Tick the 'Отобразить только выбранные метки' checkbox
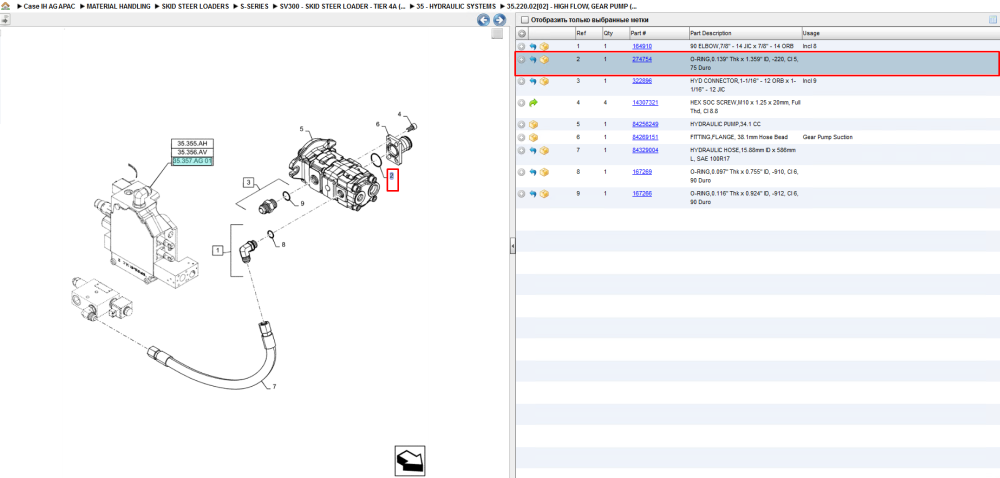Image resolution: width=1000 pixels, height=478 pixels. tap(524, 20)
